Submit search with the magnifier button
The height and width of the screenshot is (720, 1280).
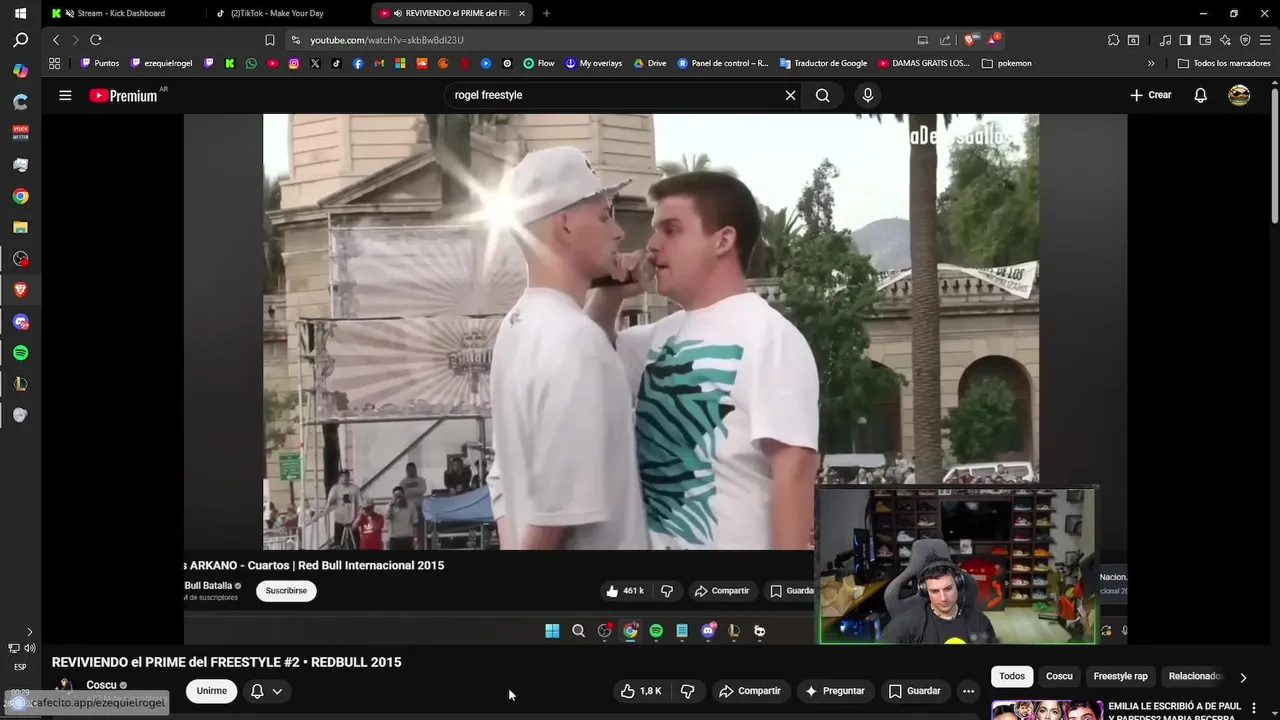coord(822,95)
